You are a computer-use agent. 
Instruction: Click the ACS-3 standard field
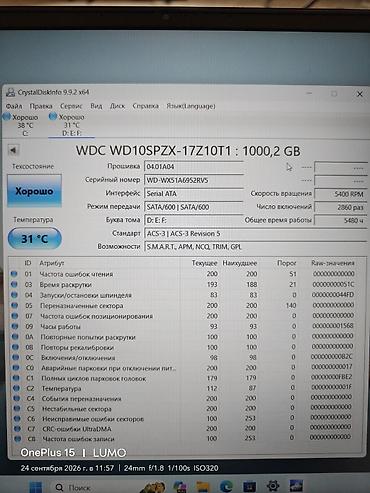pos(255,234)
